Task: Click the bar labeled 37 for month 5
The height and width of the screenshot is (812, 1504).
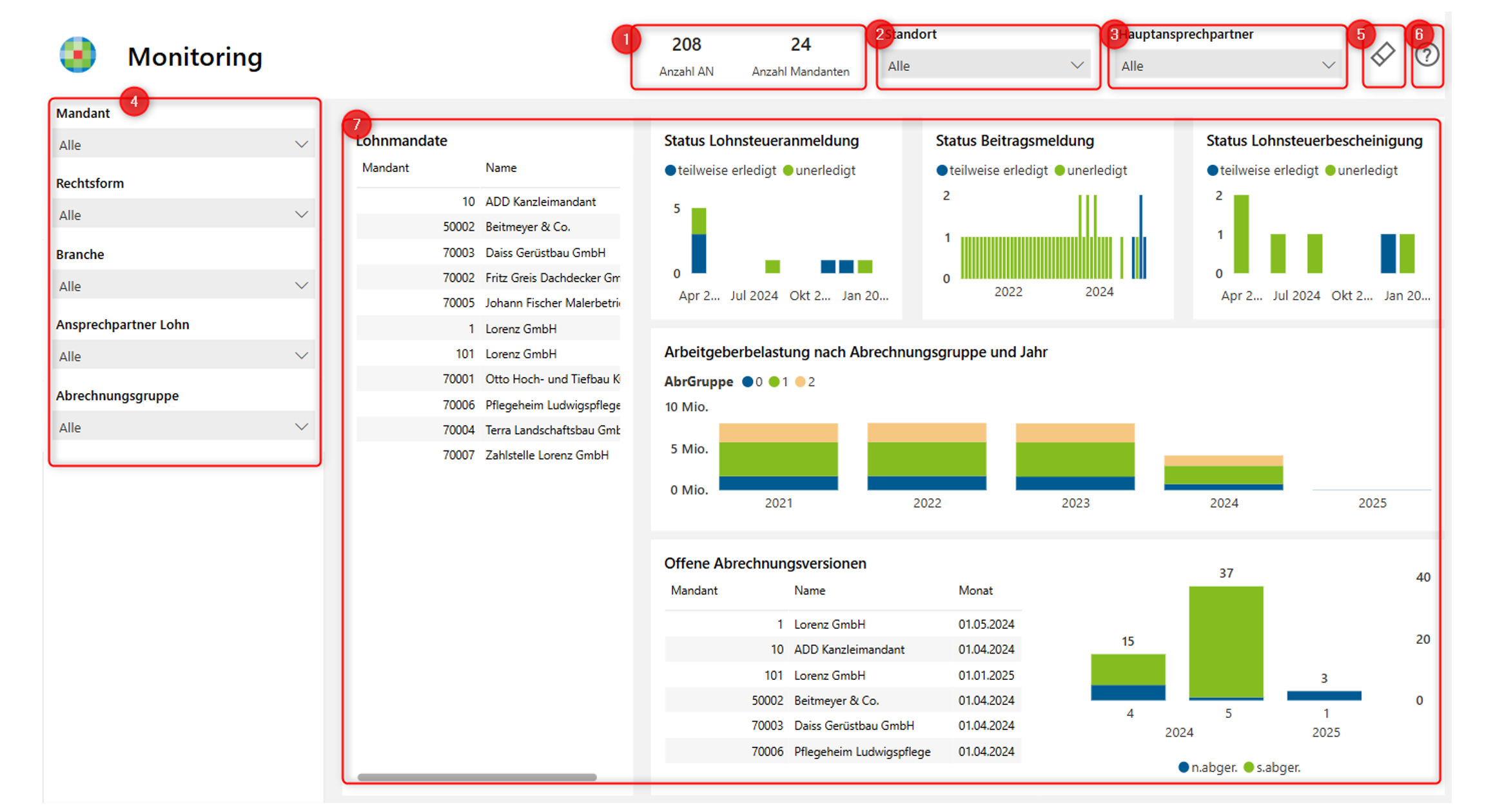Action: tap(1226, 643)
